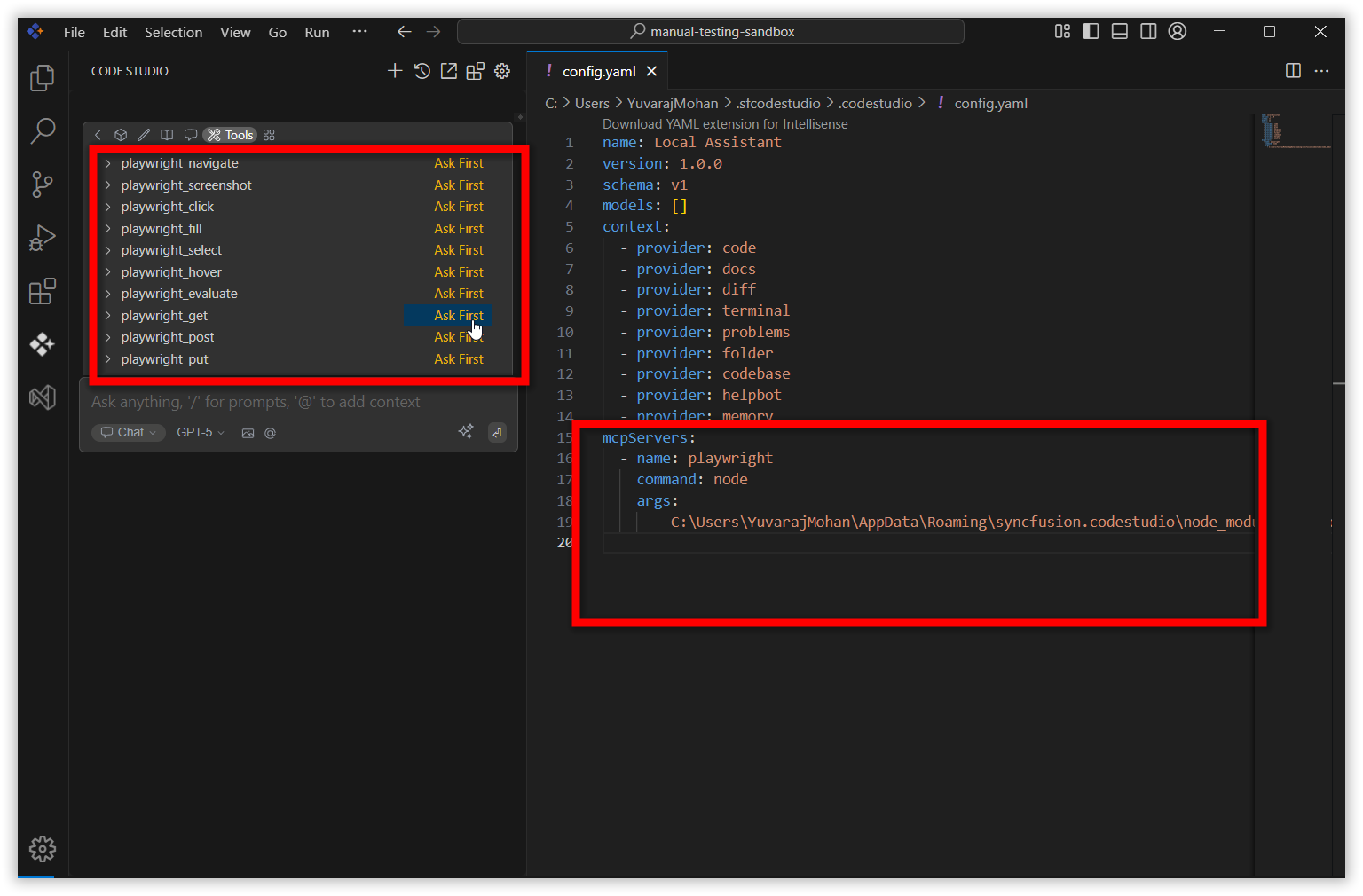Close the config.yaml tab
The height and width of the screenshot is (896, 1363).
pos(652,71)
